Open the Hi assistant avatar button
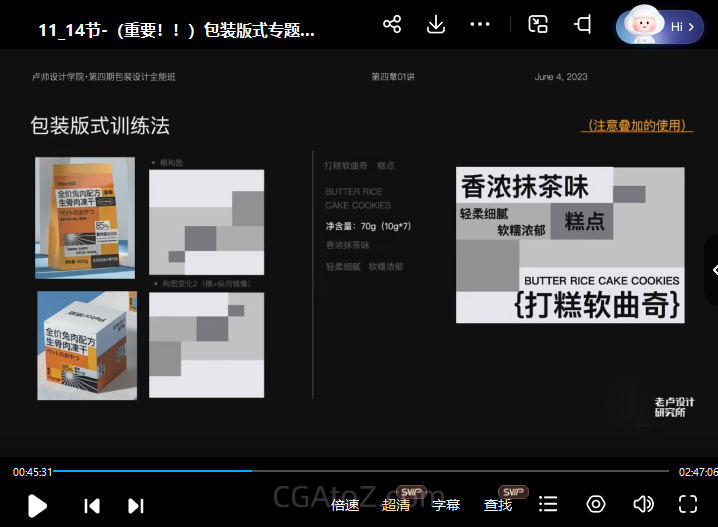The width and height of the screenshot is (718, 527). (x=659, y=27)
